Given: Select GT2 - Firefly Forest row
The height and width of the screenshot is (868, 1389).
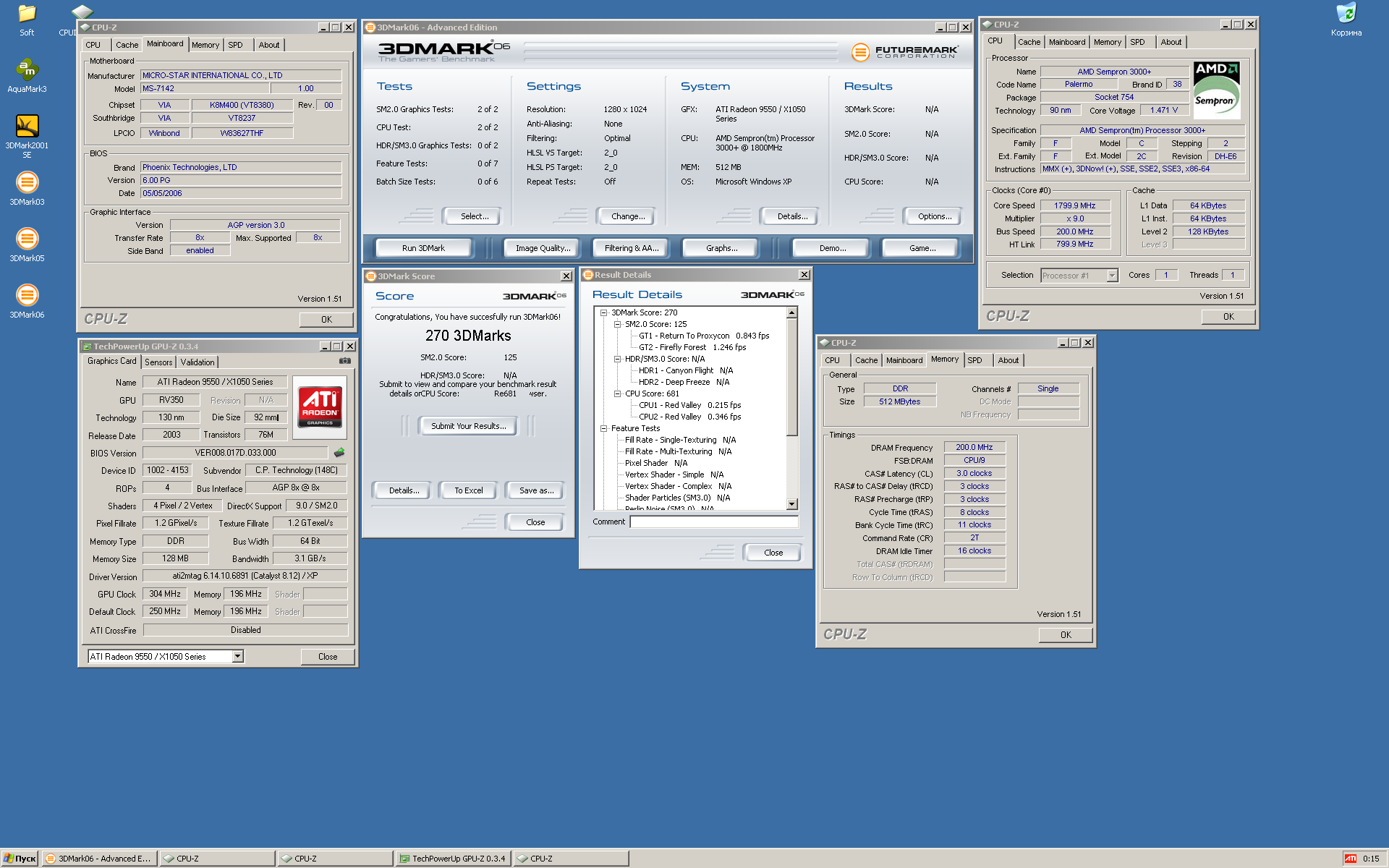Looking at the screenshot, I should (692, 348).
